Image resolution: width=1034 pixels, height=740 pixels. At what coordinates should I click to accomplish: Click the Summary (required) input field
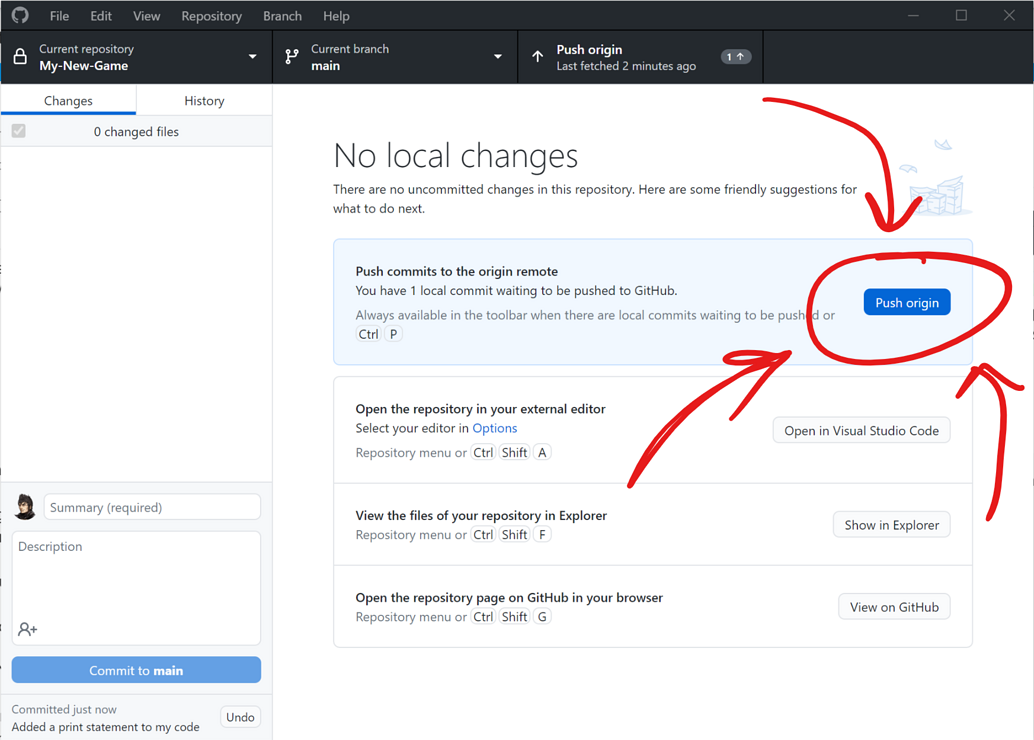pyautogui.click(x=152, y=507)
